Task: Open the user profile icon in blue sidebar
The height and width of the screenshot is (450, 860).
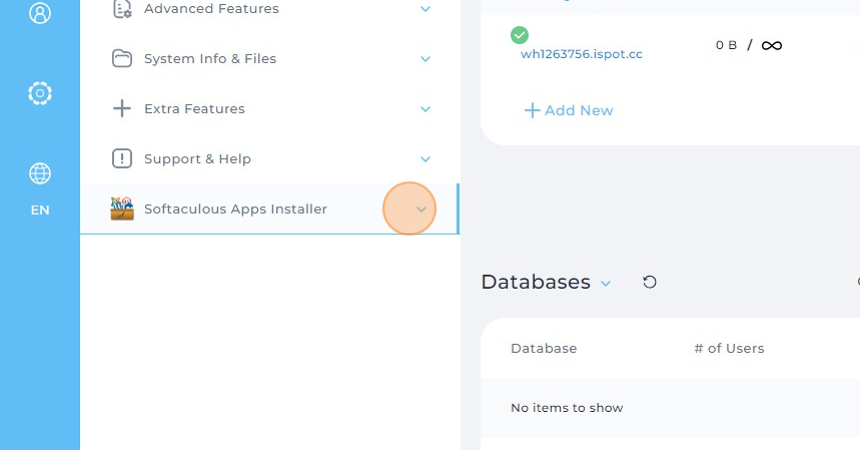Action: 39,12
